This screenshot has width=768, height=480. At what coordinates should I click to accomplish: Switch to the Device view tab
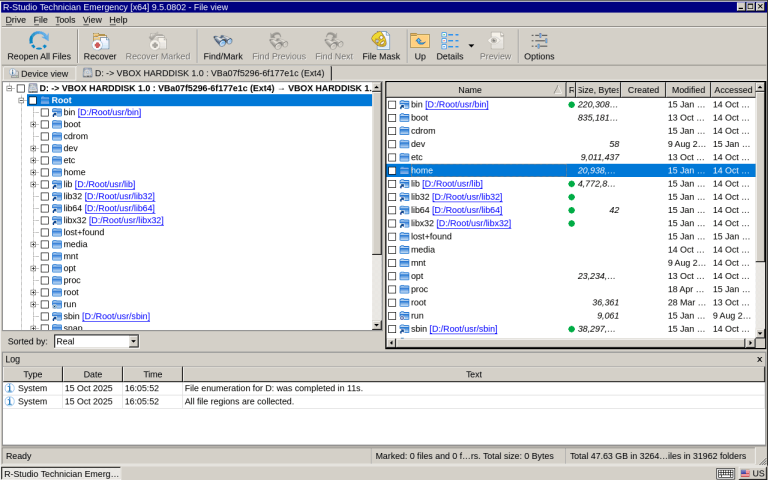(x=39, y=73)
